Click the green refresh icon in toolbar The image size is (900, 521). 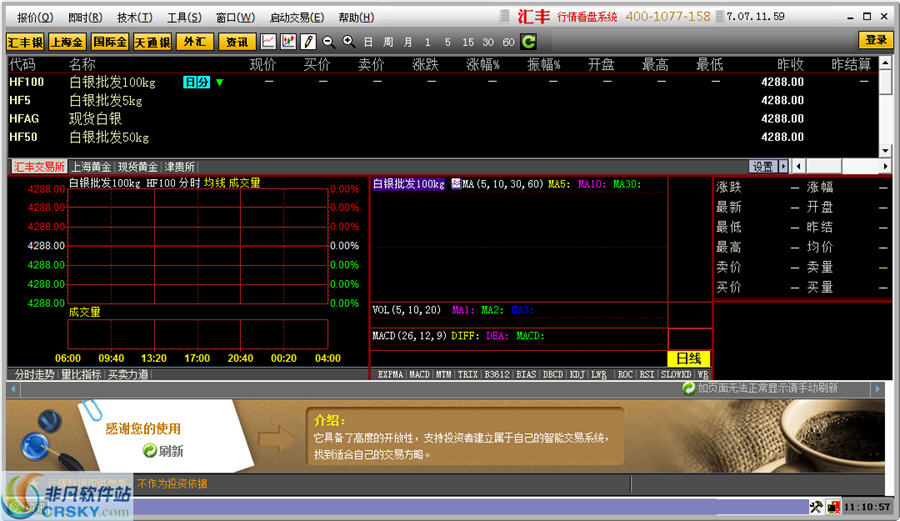[x=528, y=41]
